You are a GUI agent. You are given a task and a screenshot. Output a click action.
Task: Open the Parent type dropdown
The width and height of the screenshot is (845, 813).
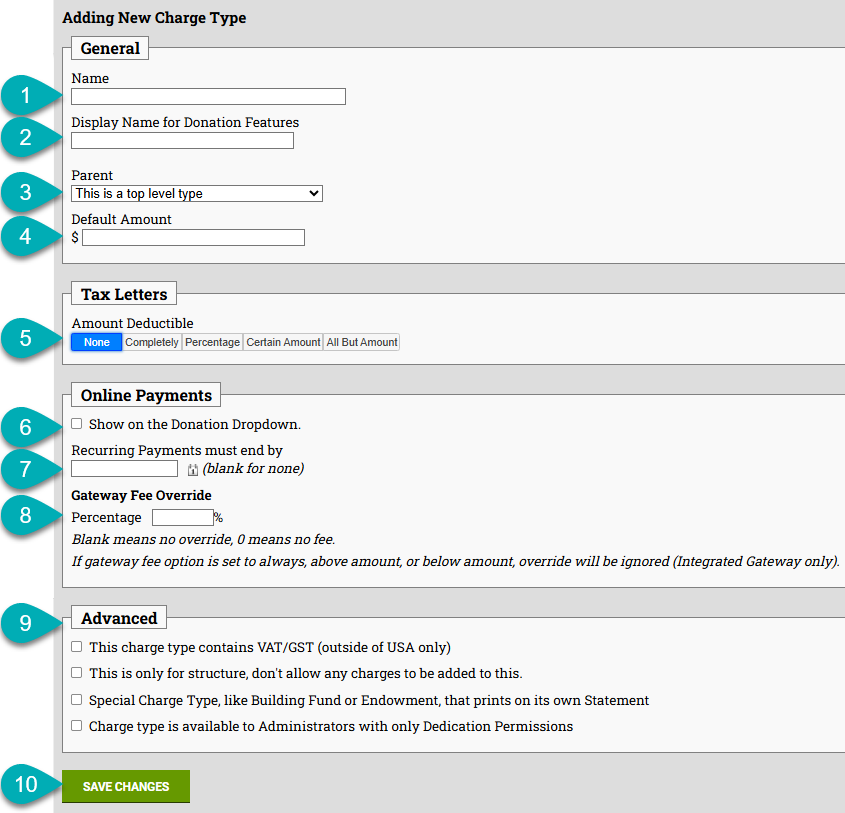point(197,193)
